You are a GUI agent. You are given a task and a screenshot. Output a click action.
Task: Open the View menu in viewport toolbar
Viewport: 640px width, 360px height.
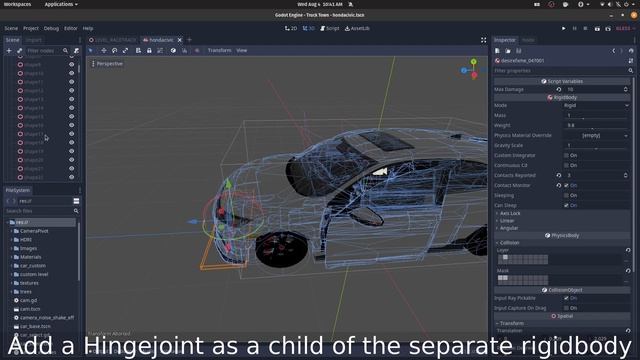[x=242, y=50]
